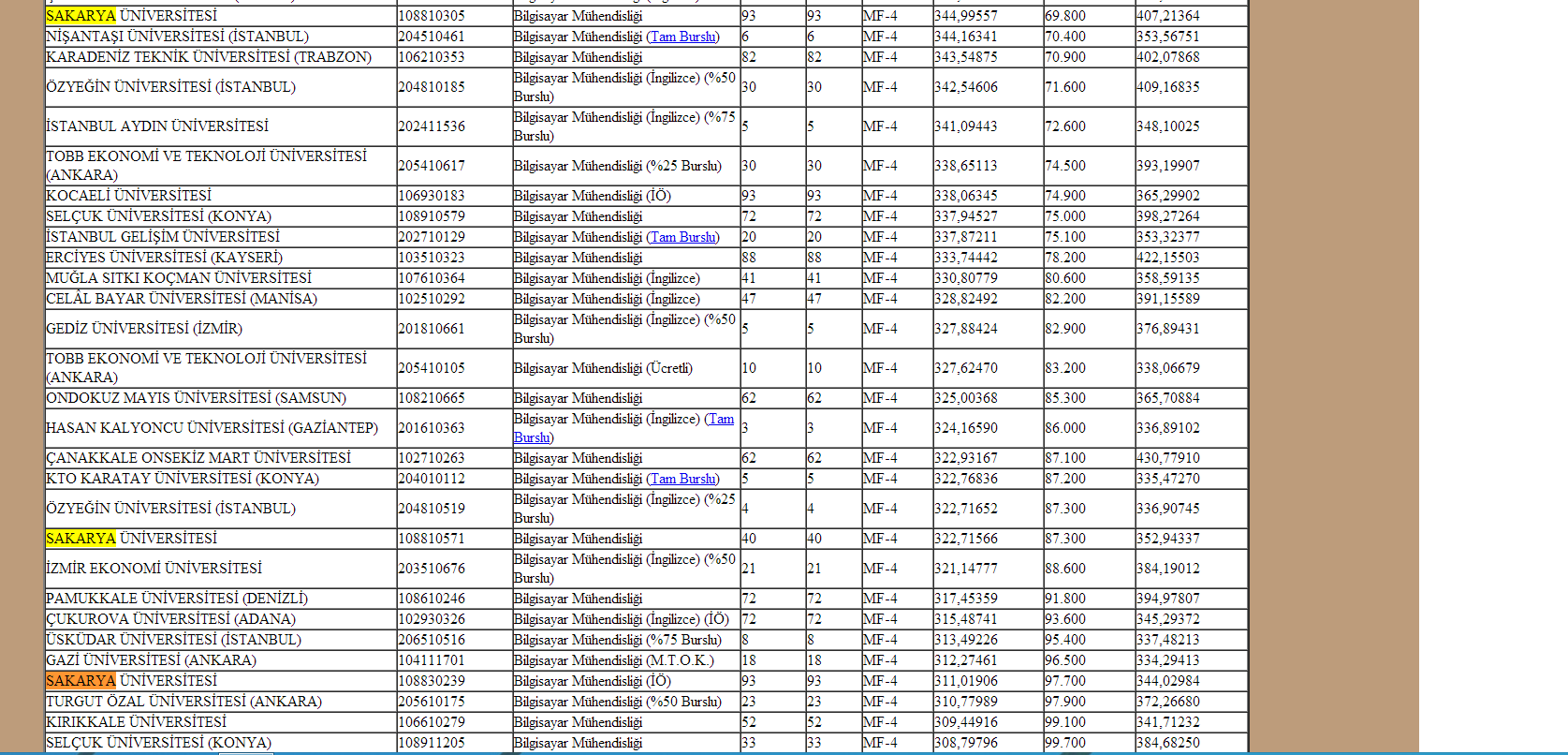The width and height of the screenshot is (1568, 755).
Task: Open Tam Burslu link in İstanbul Gelişim row
Action: tap(683, 237)
